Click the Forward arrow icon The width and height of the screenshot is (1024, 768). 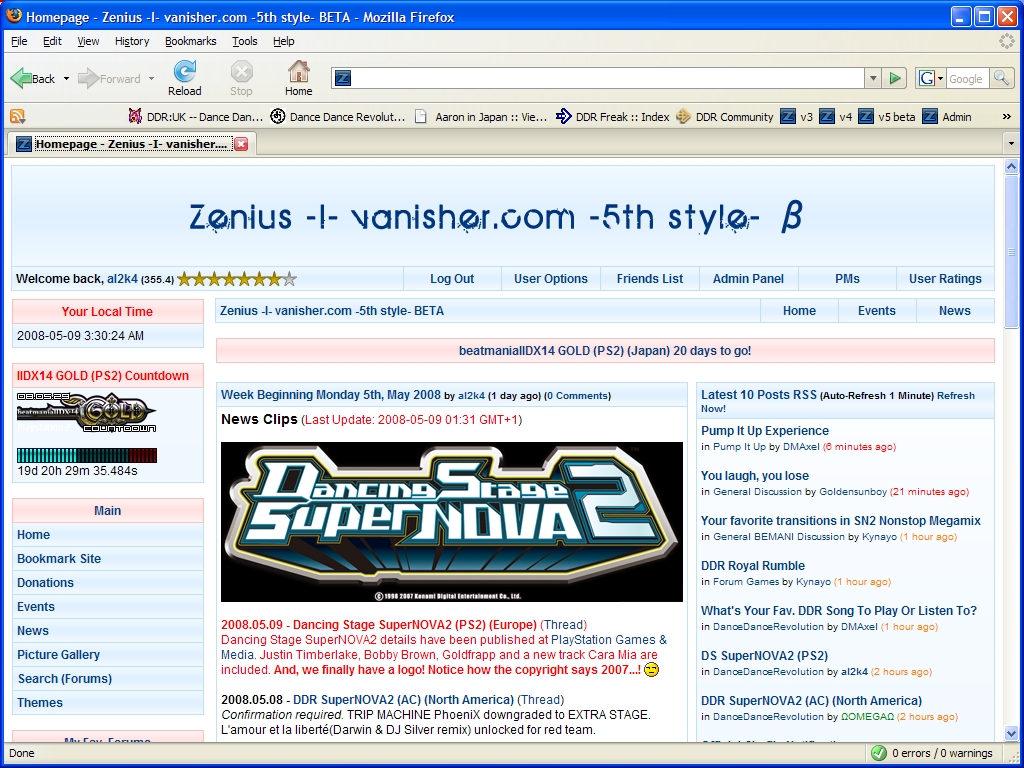click(89, 78)
